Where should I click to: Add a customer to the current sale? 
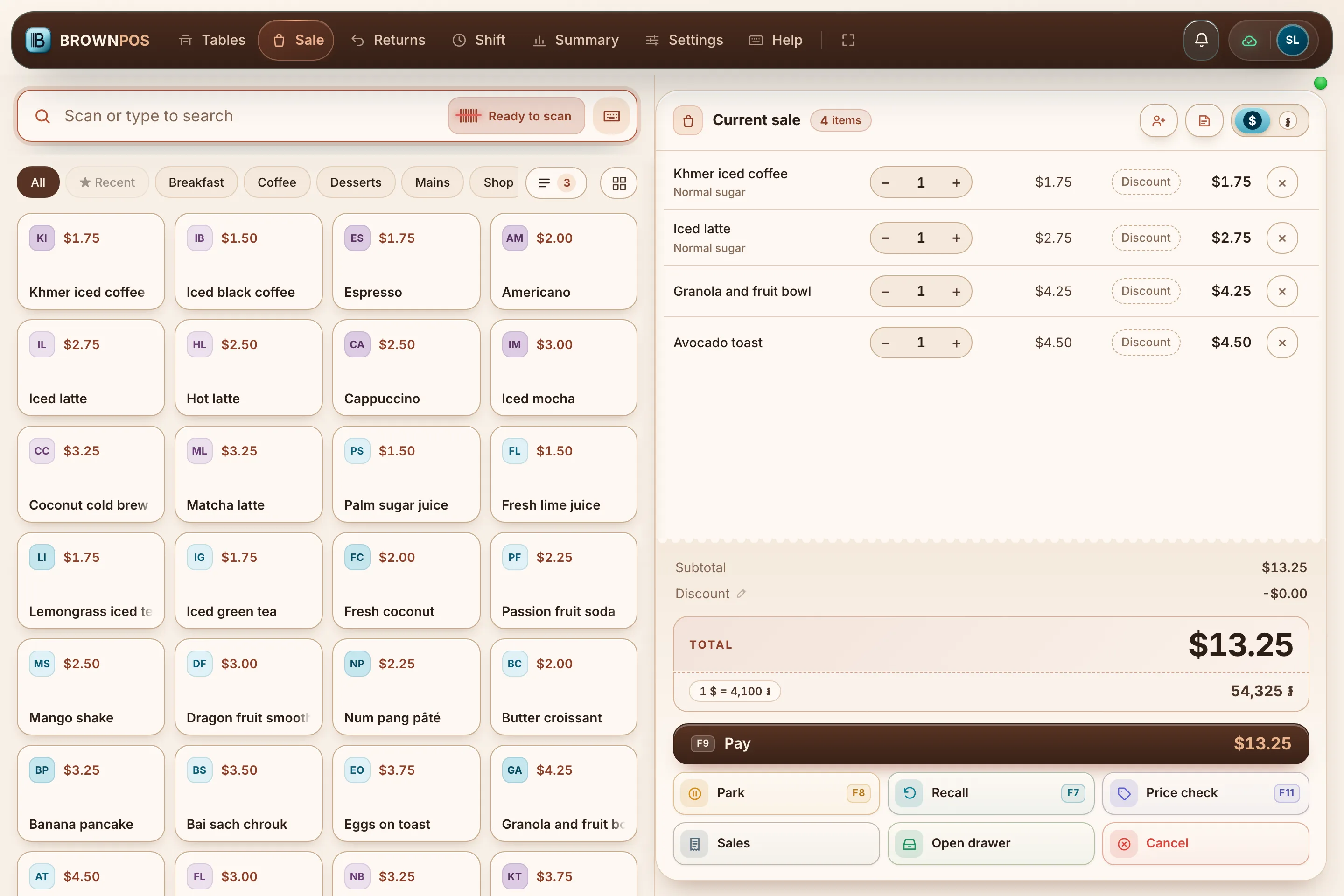coord(1158,120)
